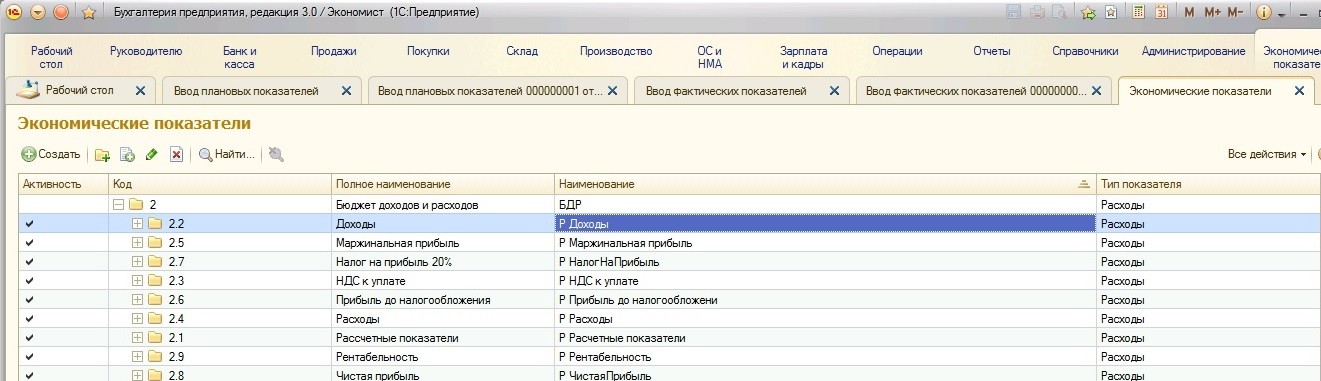The width and height of the screenshot is (1321, 381).
Task: Create a new group folder icon
Action: (102, 154)
